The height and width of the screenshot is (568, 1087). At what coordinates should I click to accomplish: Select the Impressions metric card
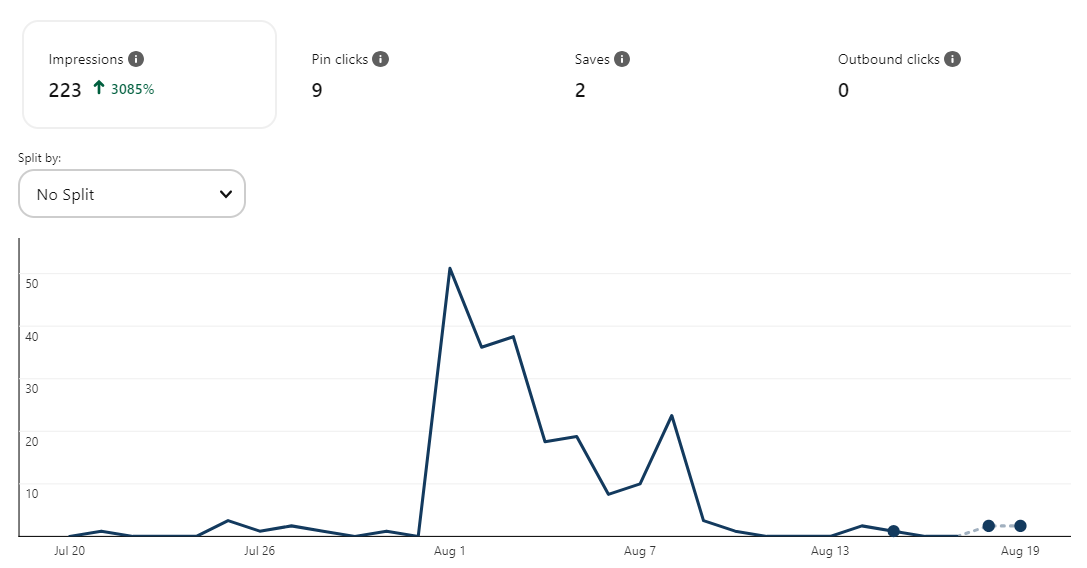point(149,74)
